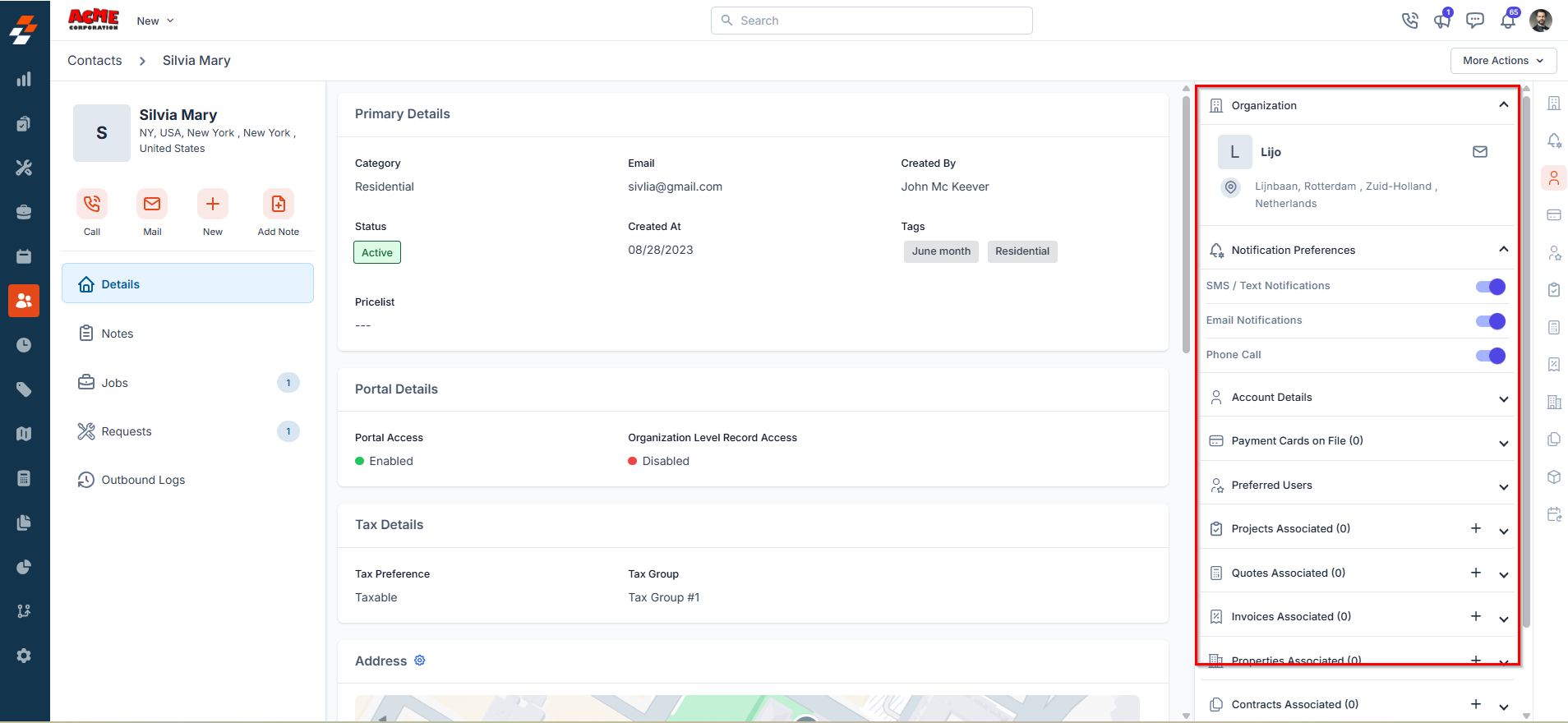The height and width of the screenshot is (723, 1568).
Task: Toggle SMS / Text Notifications switch
Action: pos(1491,286)
